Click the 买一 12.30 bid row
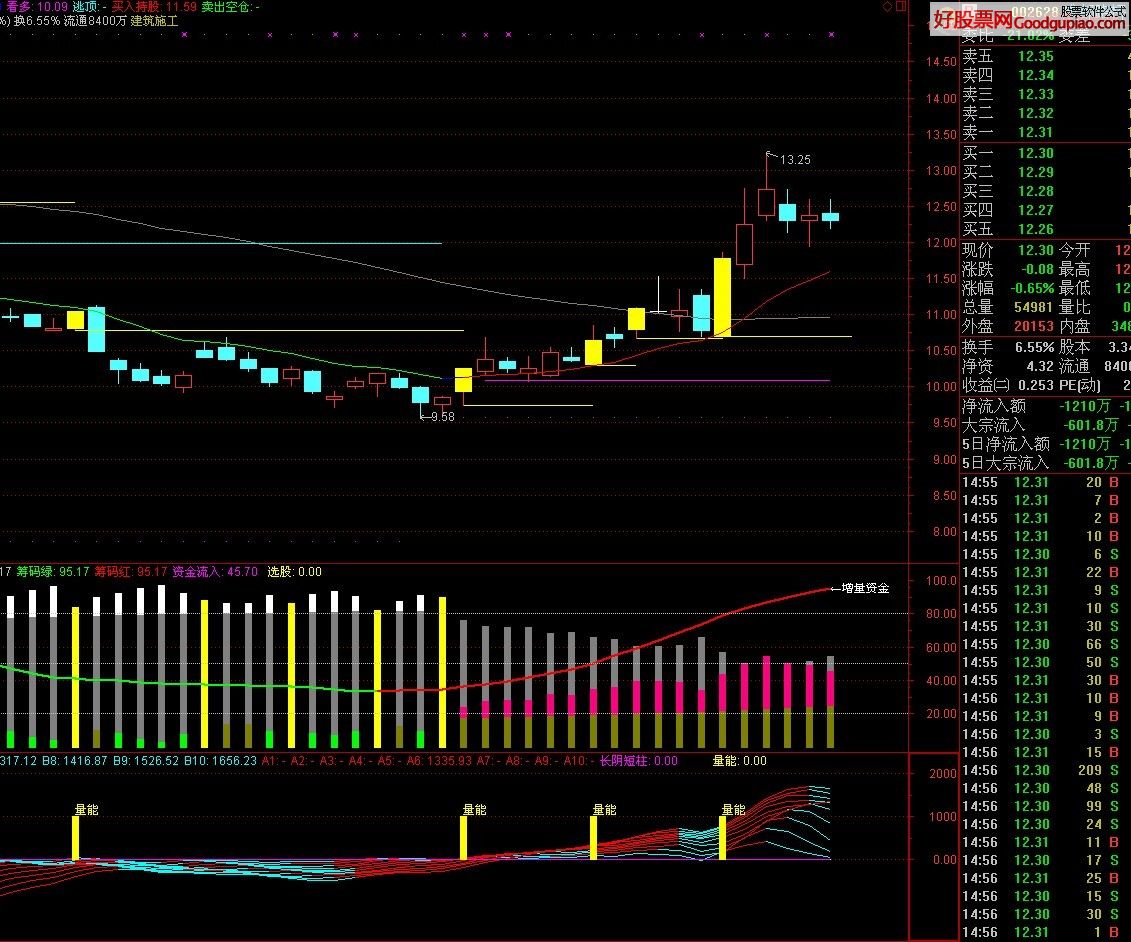This screenshot has height=942, width=1131. click(x=1045, y=153)
